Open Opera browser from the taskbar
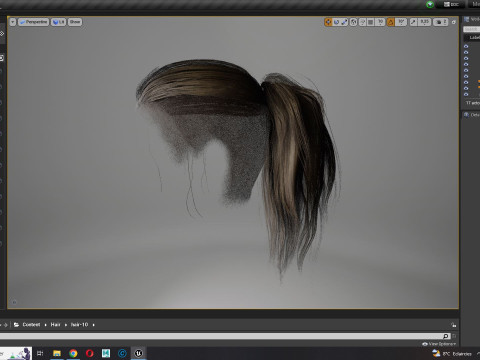 [x=90, y=353]
